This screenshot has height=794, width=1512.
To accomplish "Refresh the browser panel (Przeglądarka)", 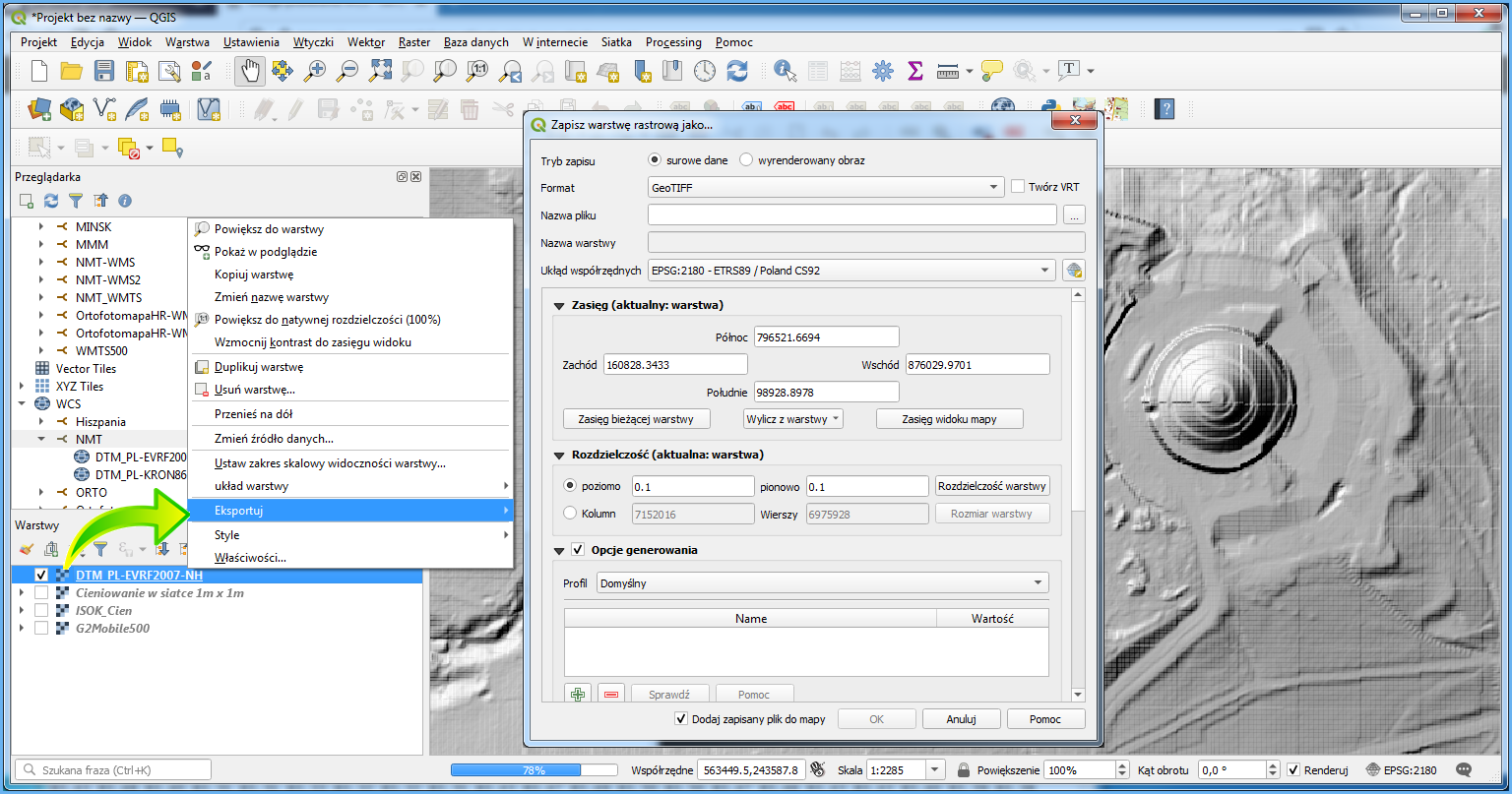I will click(51, 201).
